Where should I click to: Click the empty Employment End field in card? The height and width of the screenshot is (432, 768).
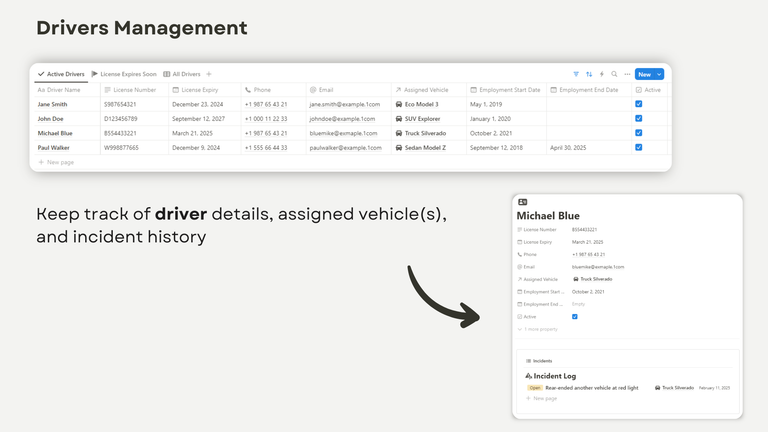[x=578, y=304]
